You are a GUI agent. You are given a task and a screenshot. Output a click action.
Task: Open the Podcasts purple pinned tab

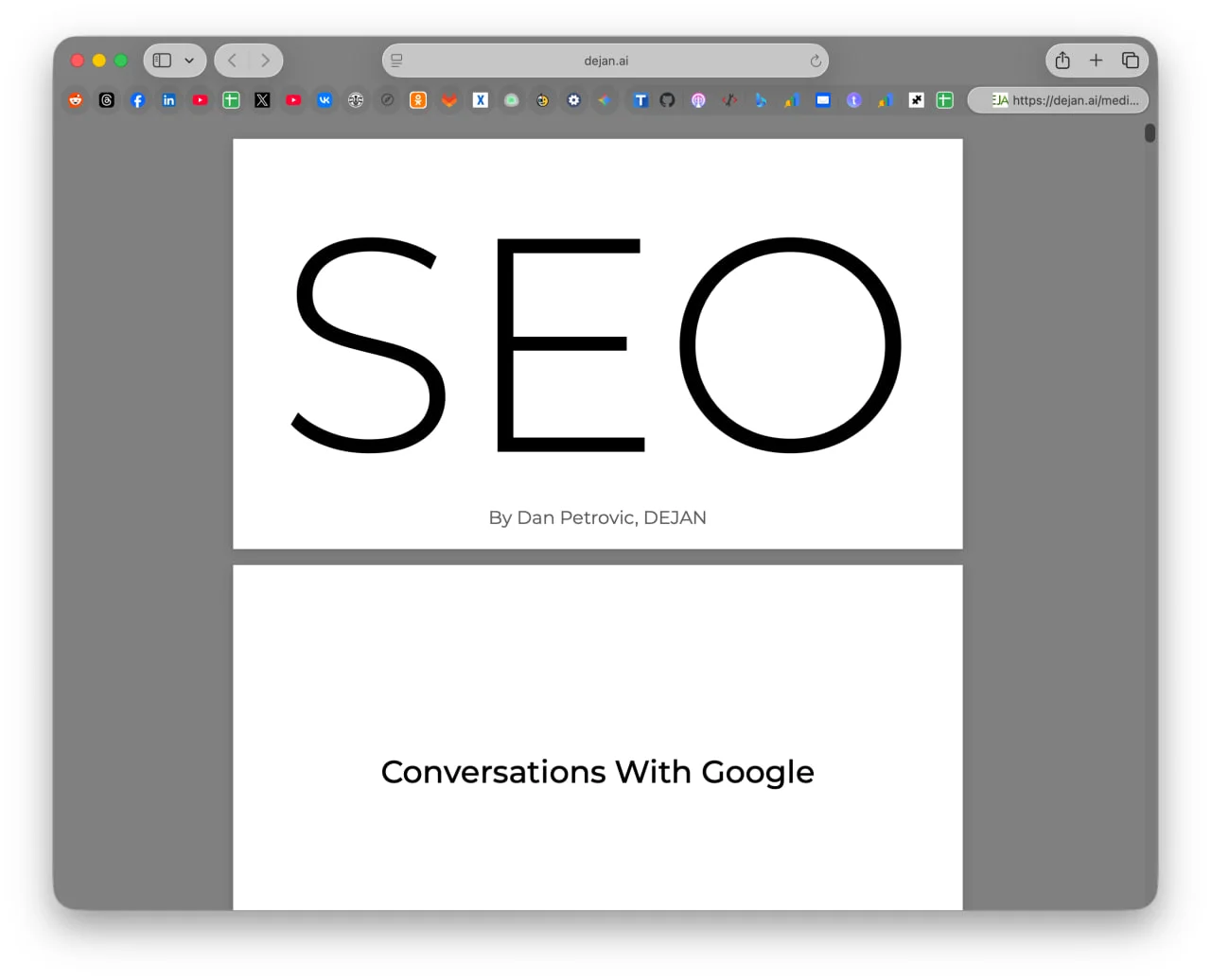tap(698, 100)
